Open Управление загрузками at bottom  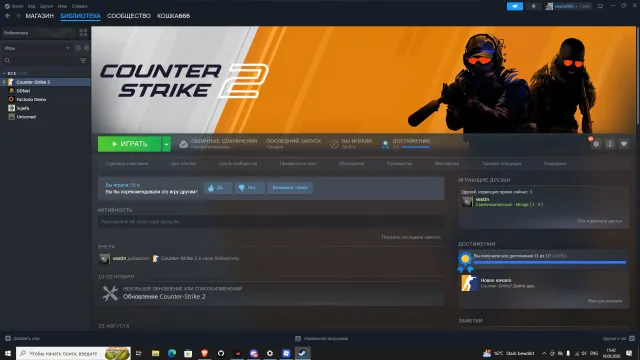pyautogui.click(x=322, y=338)
